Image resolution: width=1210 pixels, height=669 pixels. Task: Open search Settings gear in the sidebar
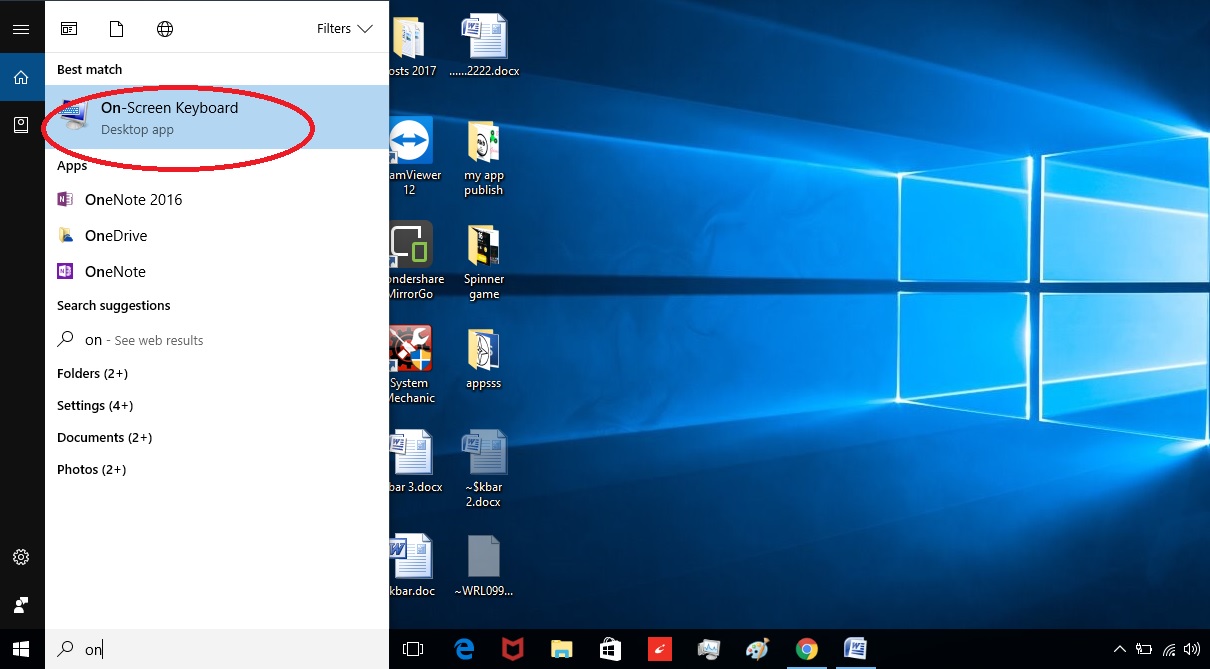point(21,557)
